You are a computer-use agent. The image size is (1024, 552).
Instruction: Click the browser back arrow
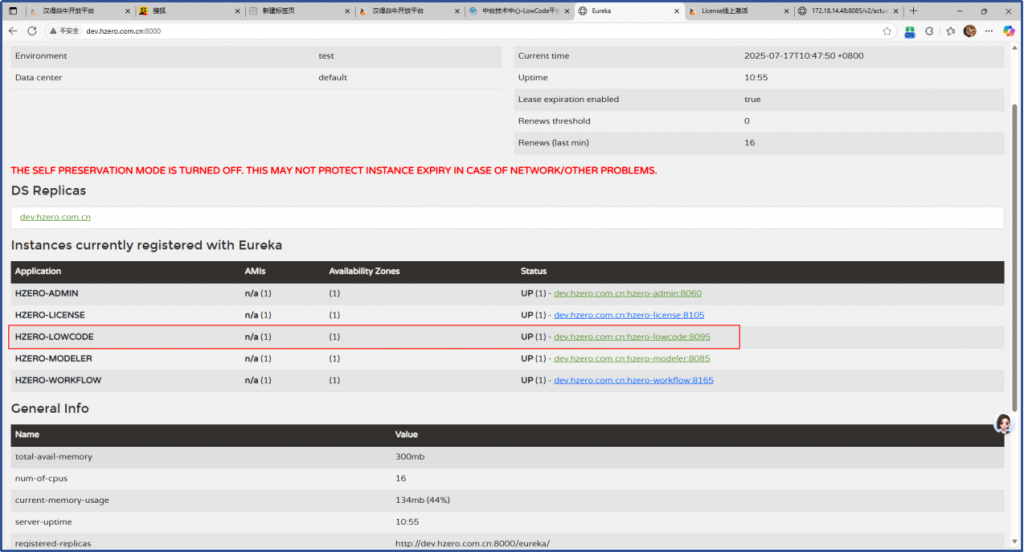[x=13, y=31]
